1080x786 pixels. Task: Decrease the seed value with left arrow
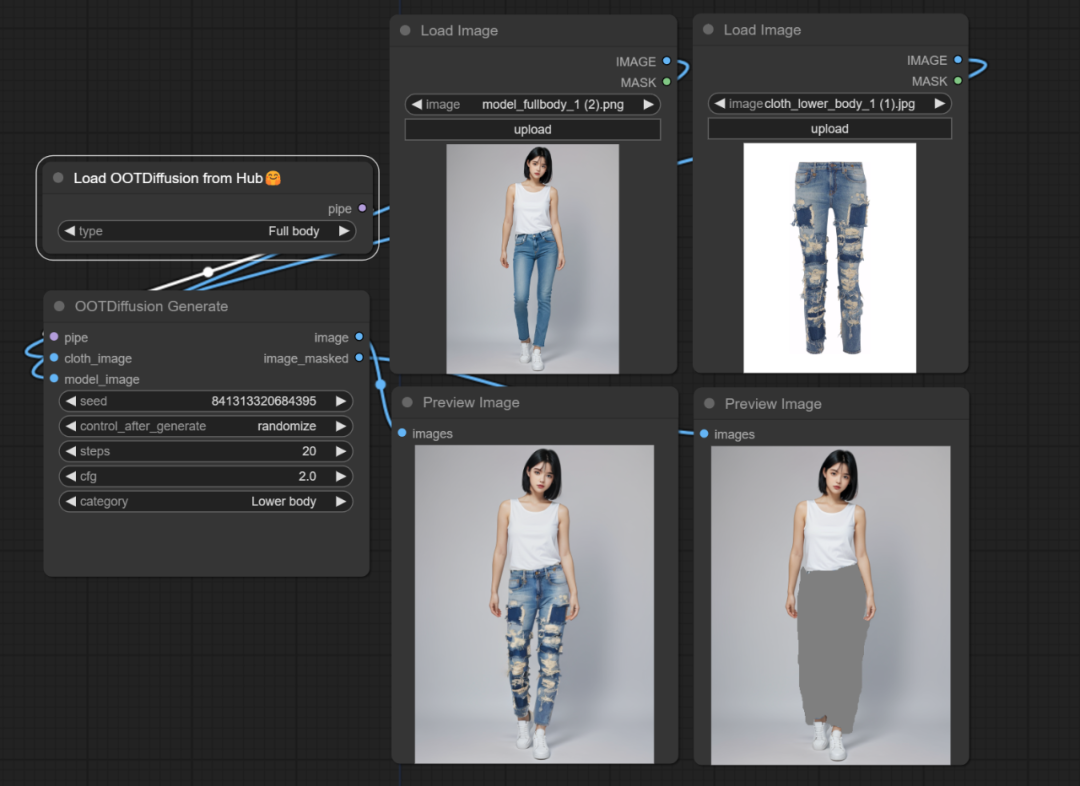pos(71,401)
